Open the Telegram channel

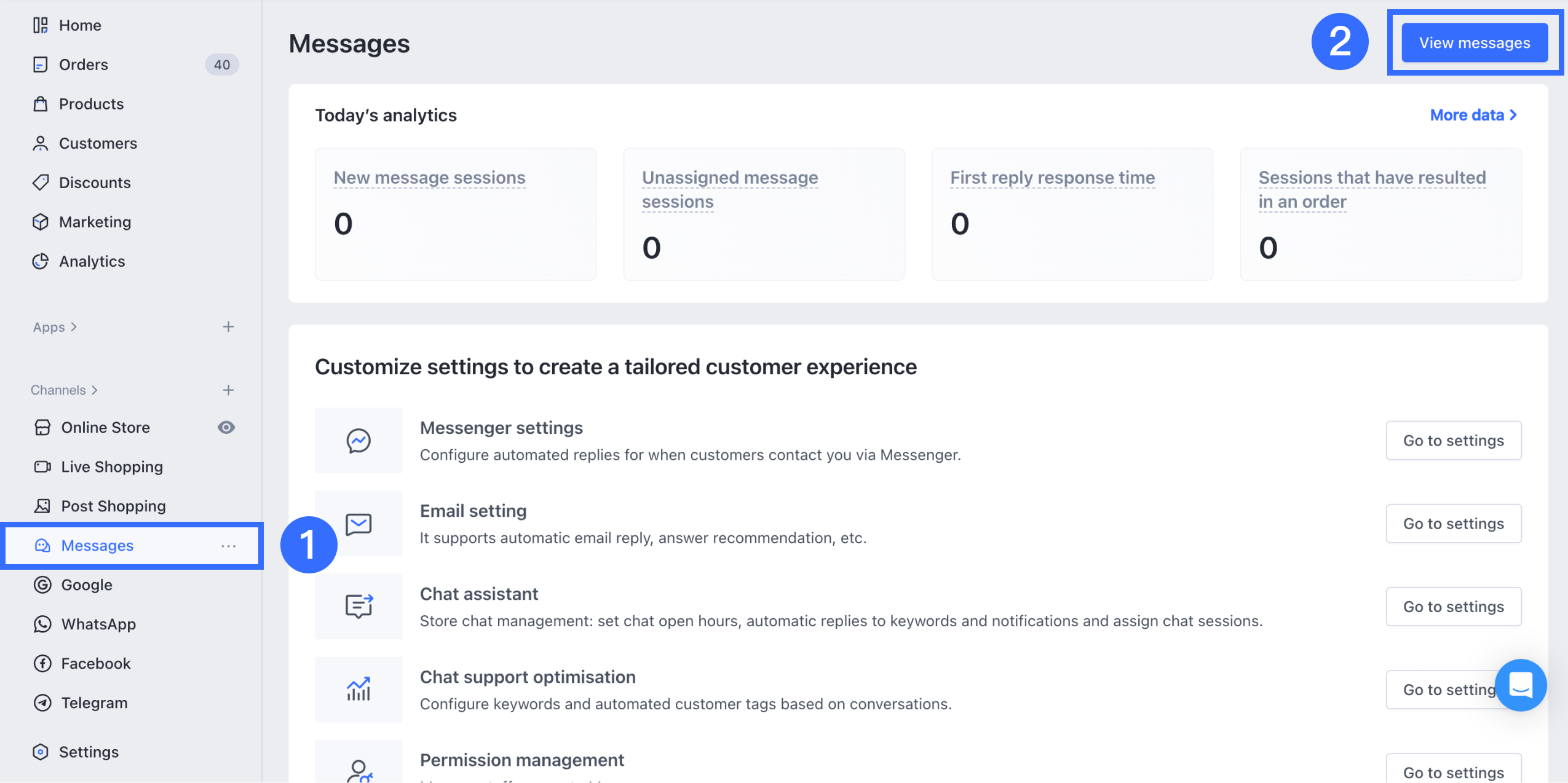[94, 703]
